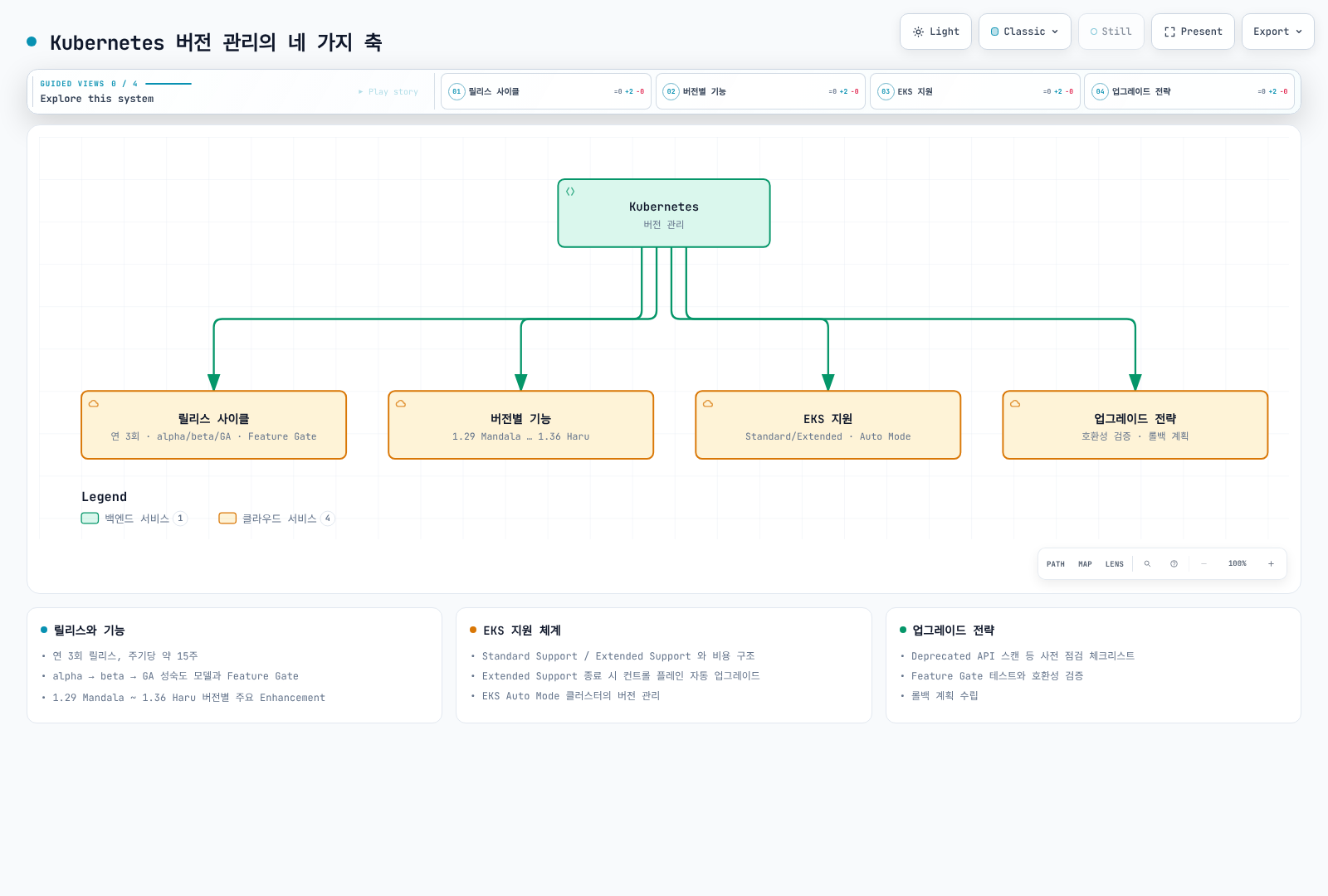Click the 100% zoom level readout
The height and width of the screenshot is (896, 1328).
click(1238, 564)
